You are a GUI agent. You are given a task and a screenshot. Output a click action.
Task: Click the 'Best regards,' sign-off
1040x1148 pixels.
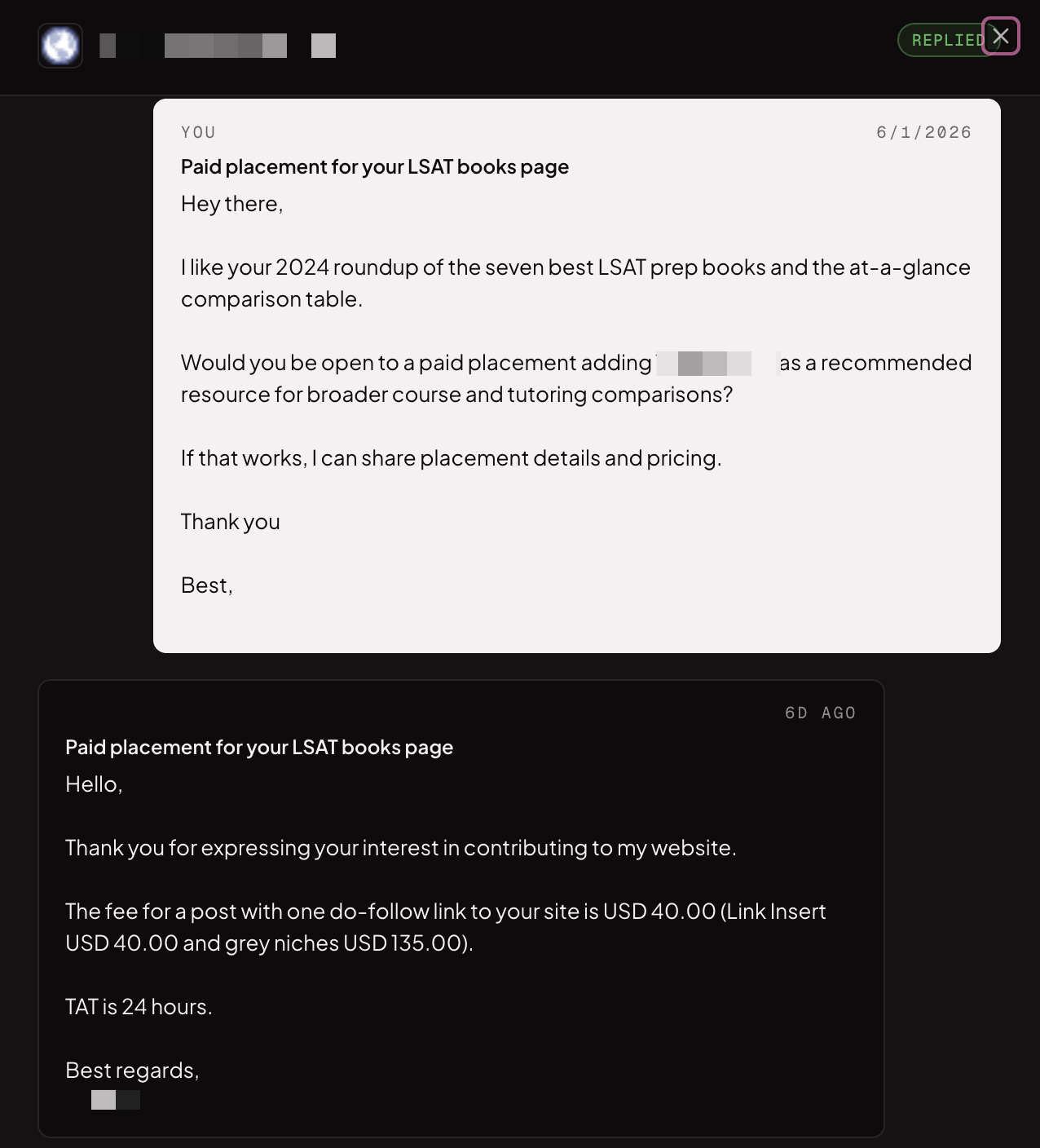pyautogui.click(x=132, y=1071)
